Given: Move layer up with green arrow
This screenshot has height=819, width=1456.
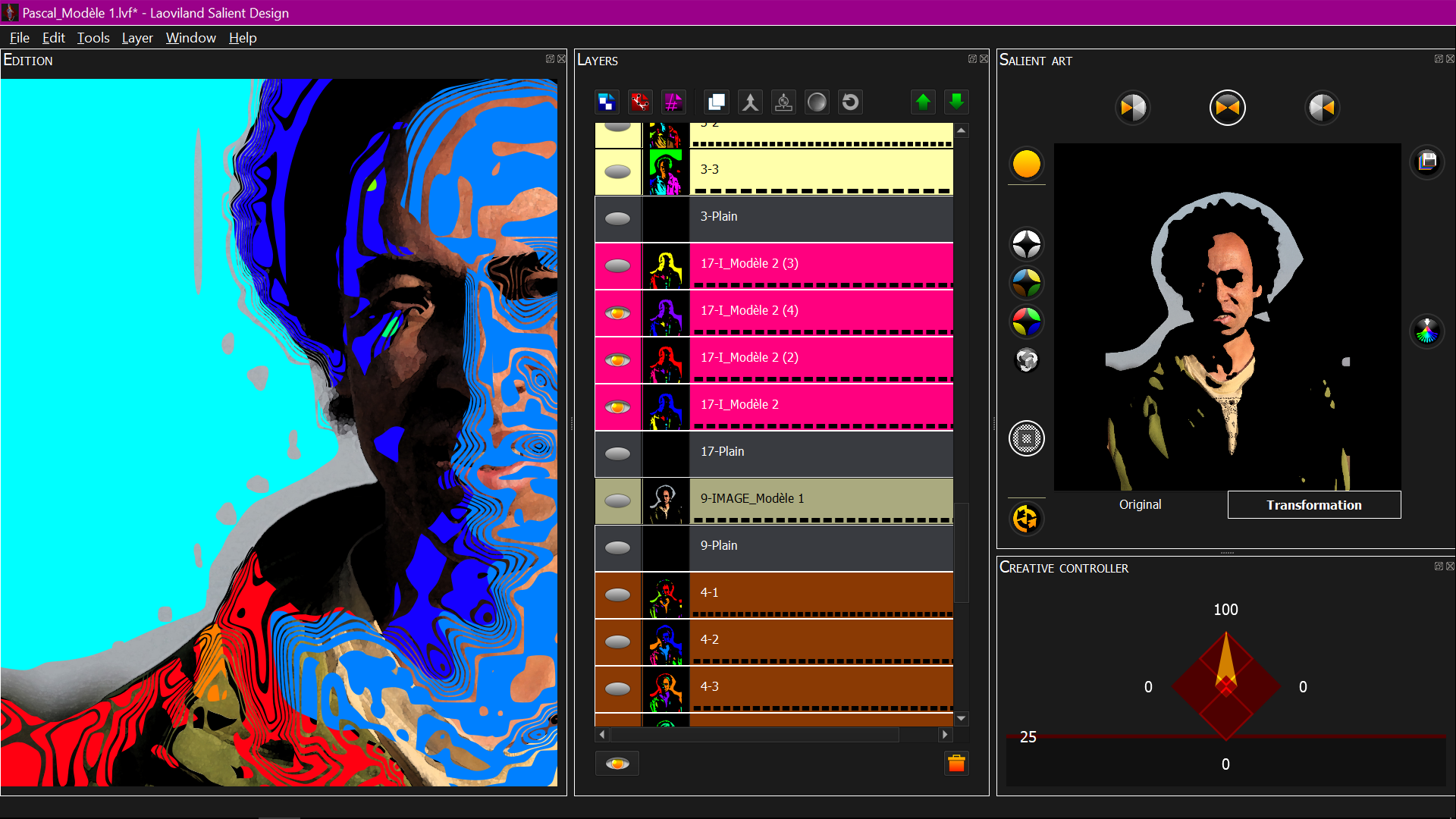Looking at the screenshot, I should click(x=923, y=102).
